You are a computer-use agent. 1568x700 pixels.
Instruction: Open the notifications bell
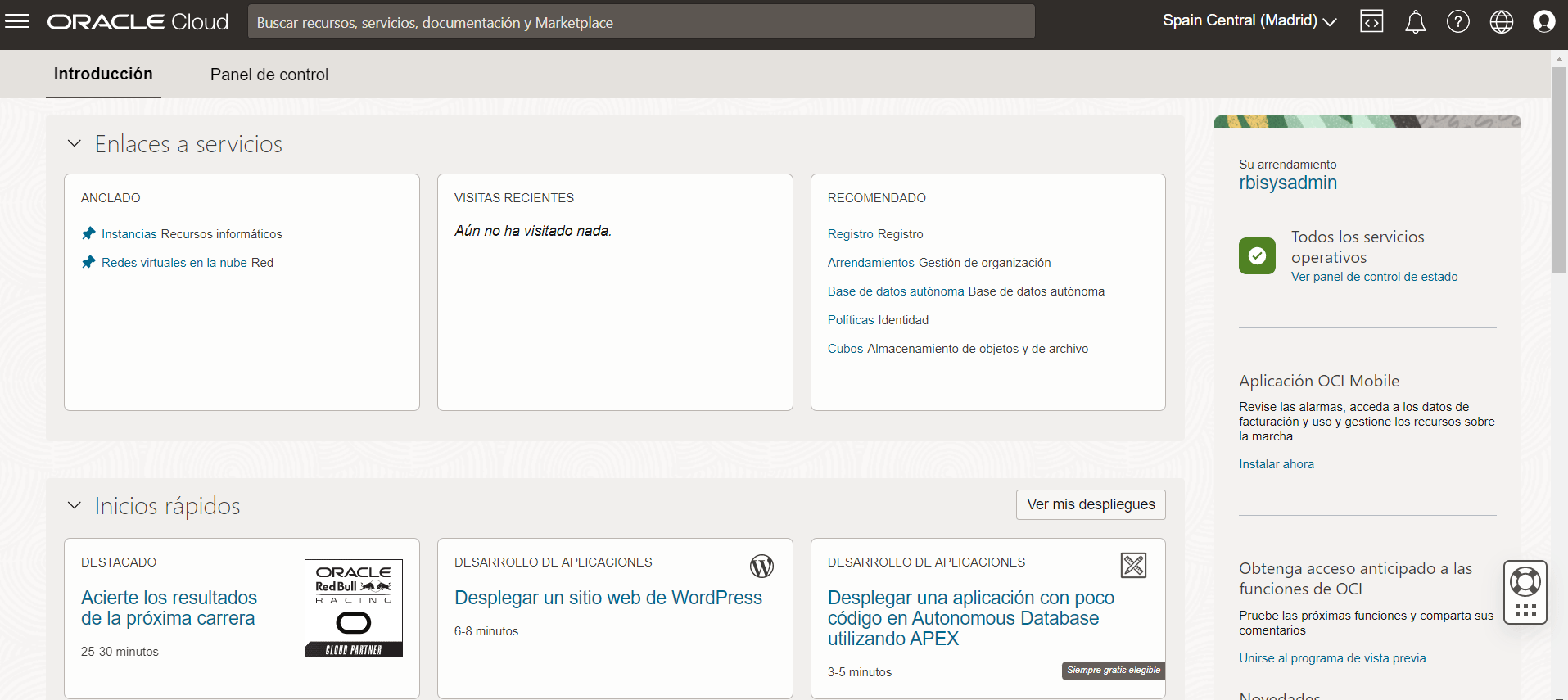tap(1415, 22)
